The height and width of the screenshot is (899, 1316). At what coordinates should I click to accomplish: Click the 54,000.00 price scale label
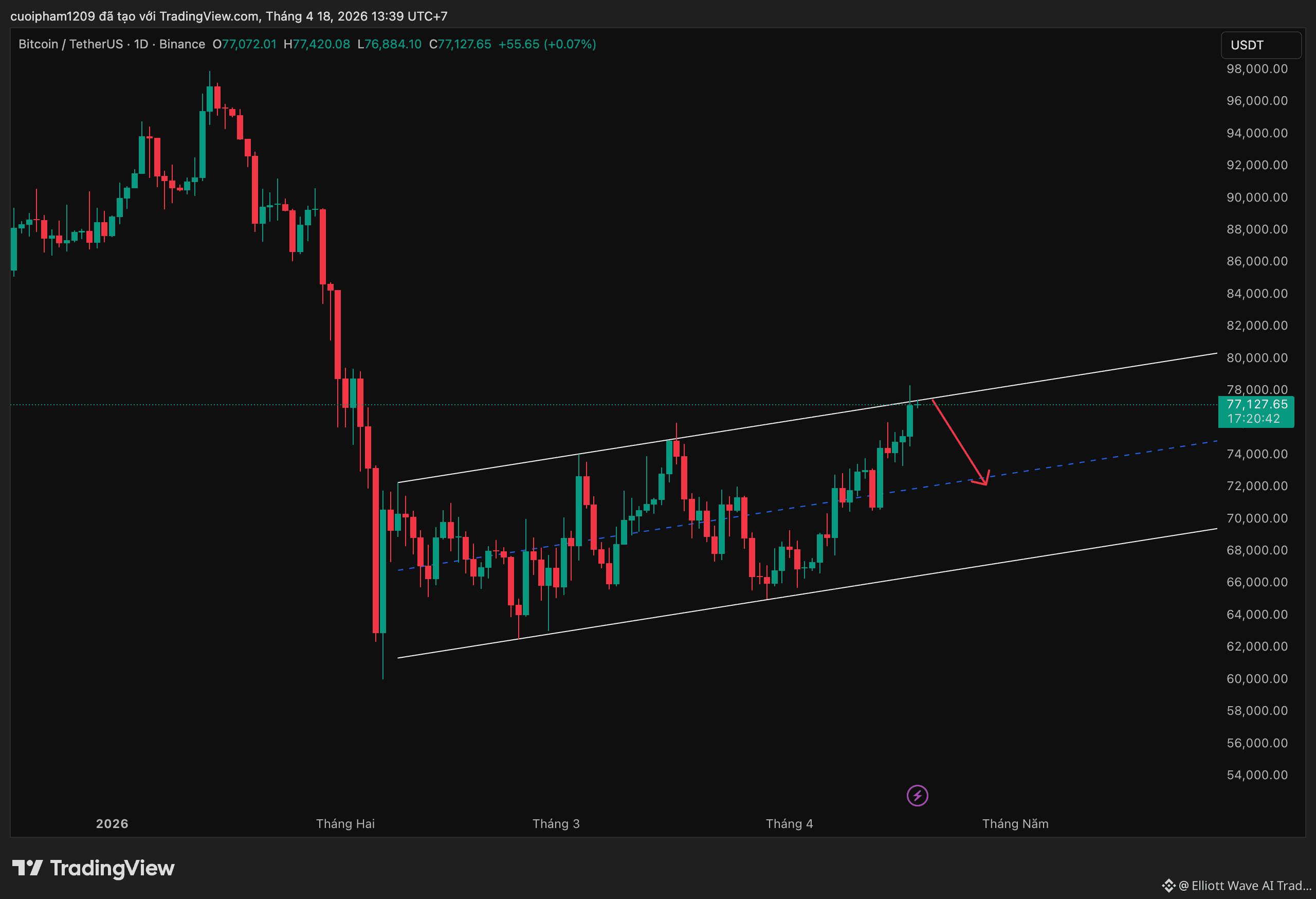point(1257,775)
